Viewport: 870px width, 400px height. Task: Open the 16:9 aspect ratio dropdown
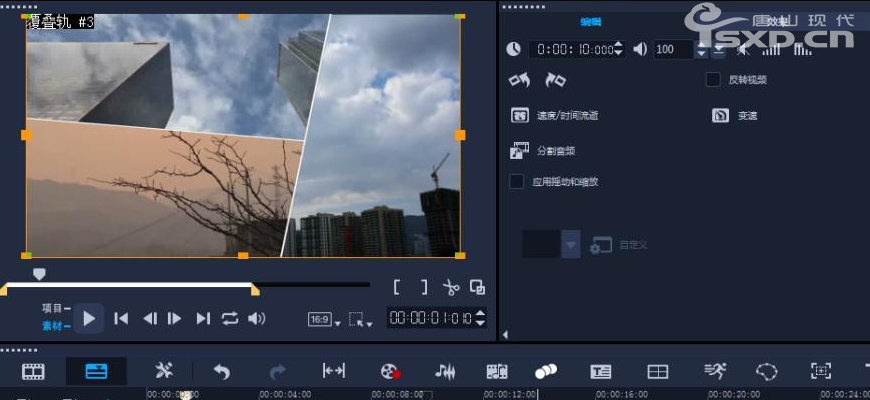tap(324, 320)
